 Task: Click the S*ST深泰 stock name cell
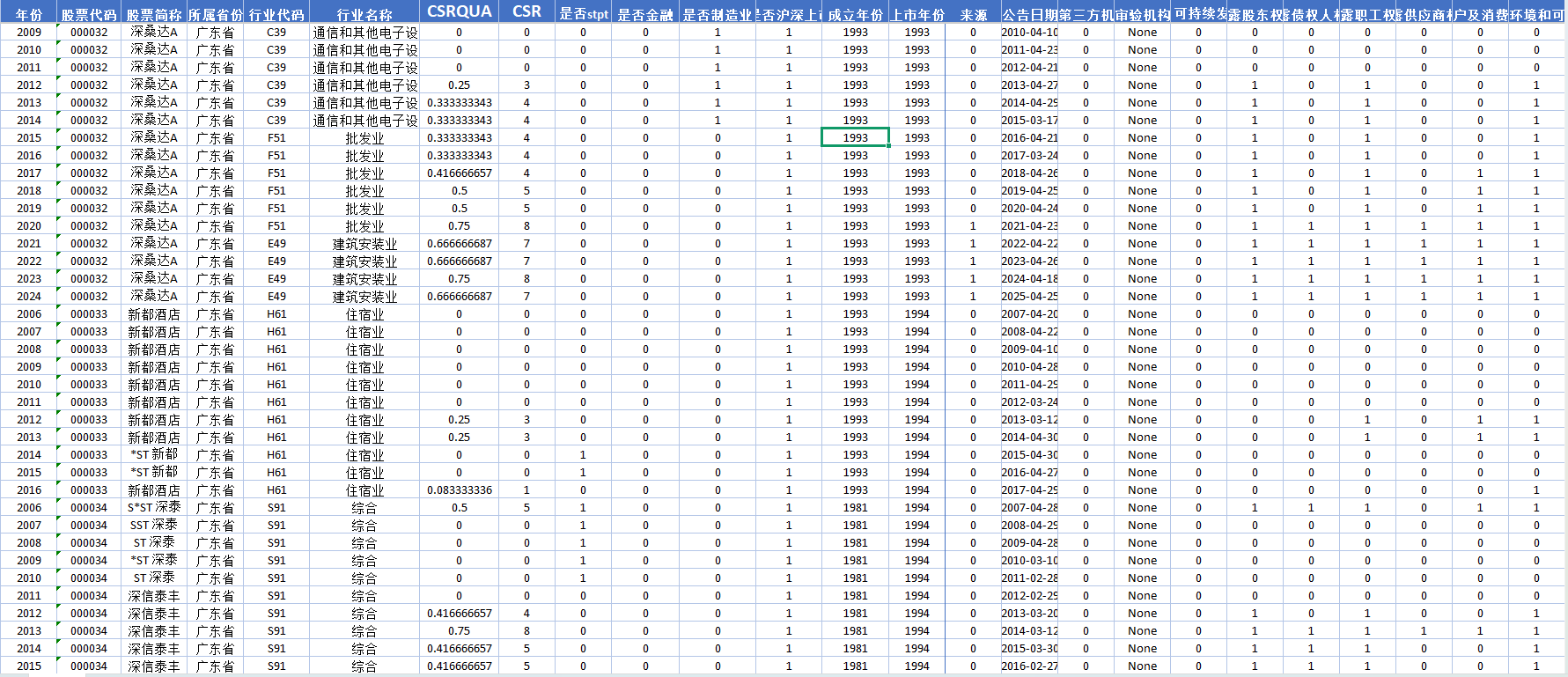point(154,507)
